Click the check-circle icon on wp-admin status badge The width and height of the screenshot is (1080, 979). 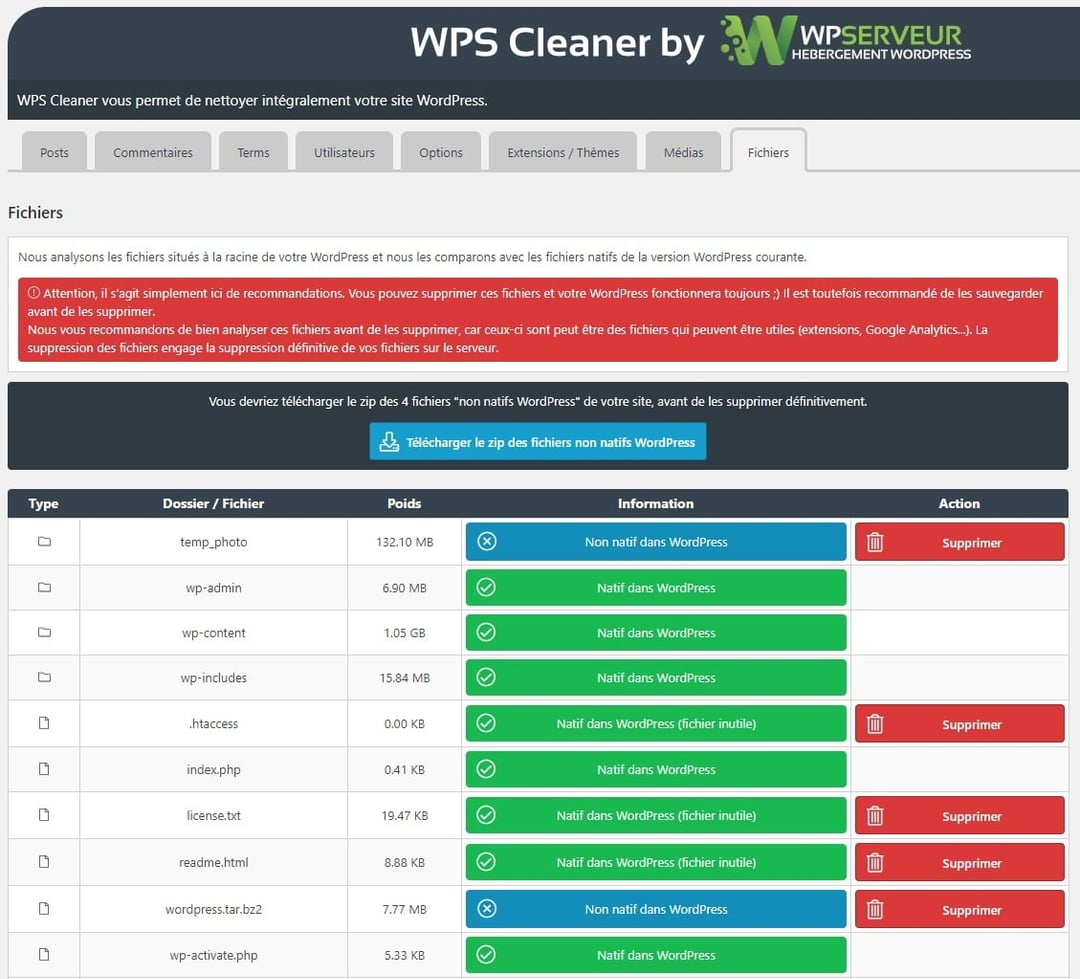[486, 587]
